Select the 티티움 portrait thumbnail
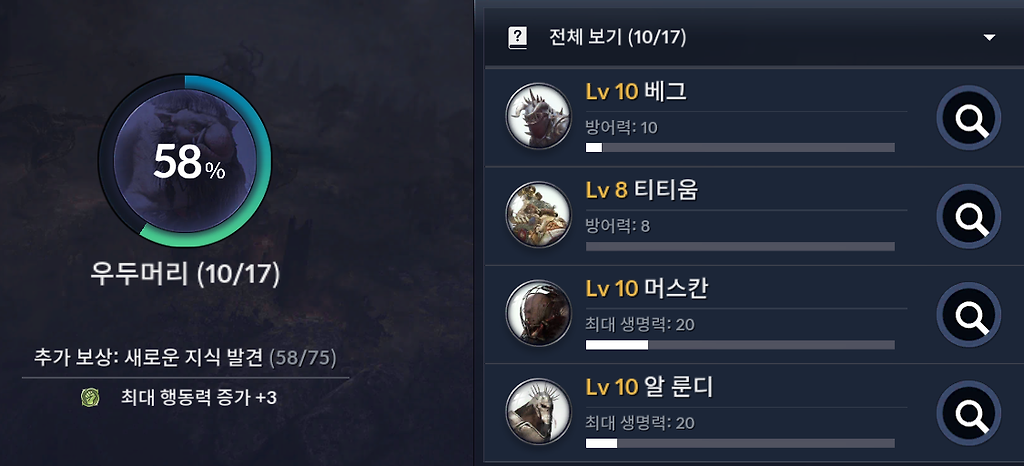 [539, 214]
